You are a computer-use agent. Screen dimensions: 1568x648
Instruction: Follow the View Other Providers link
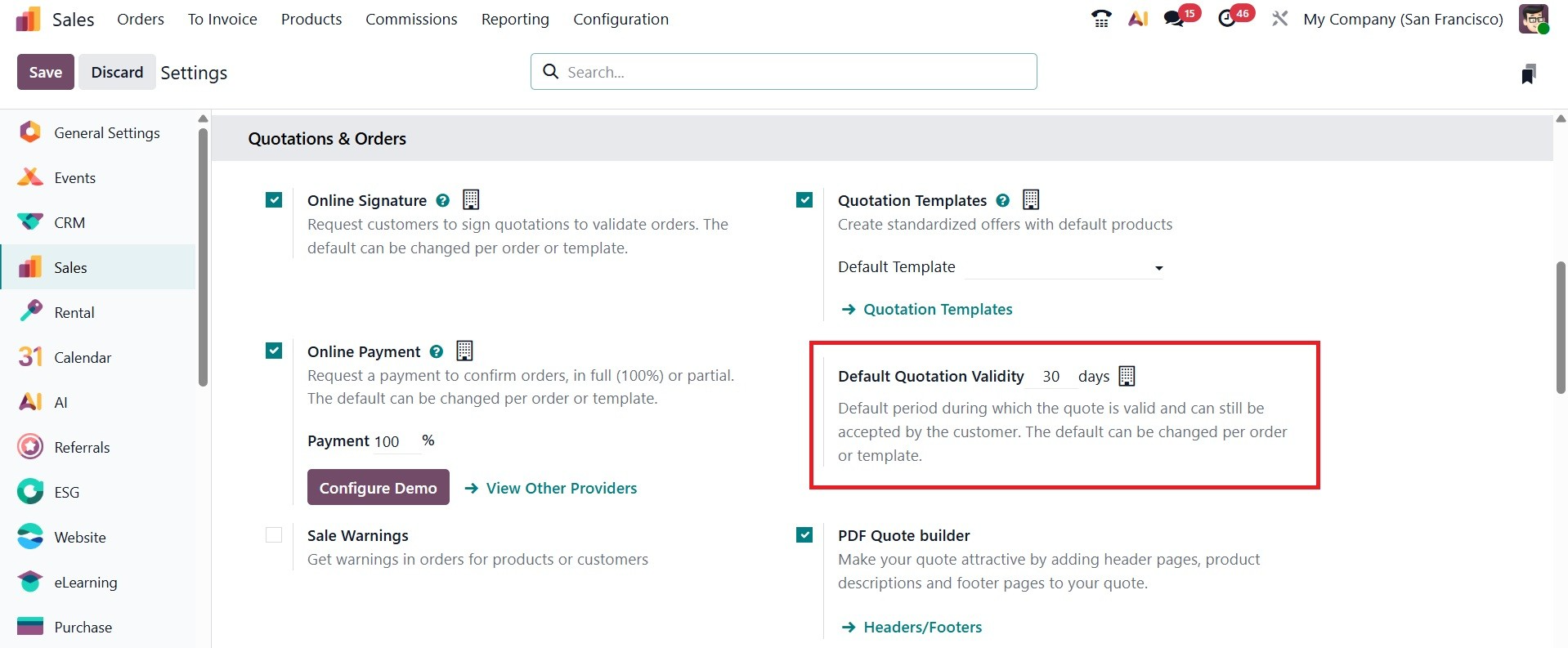tap(561, 488)
